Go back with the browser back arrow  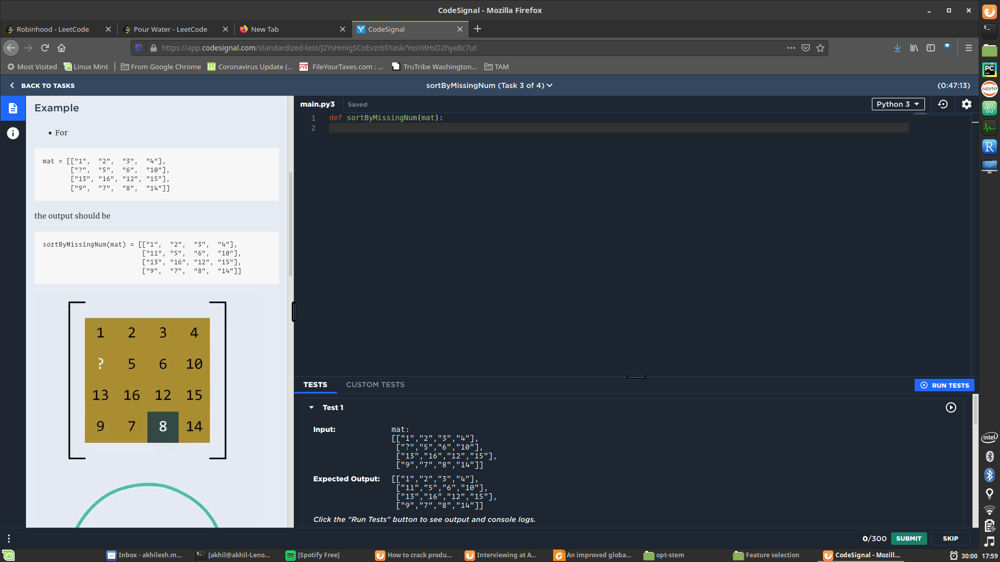pos(11,48)
